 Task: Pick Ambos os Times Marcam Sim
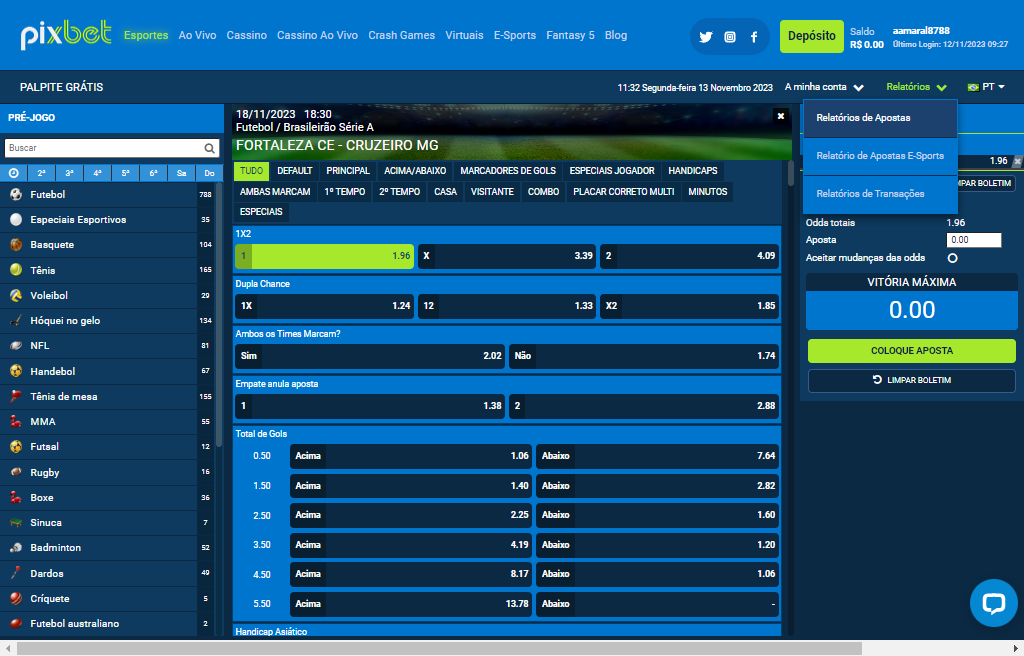pos(370,356)
